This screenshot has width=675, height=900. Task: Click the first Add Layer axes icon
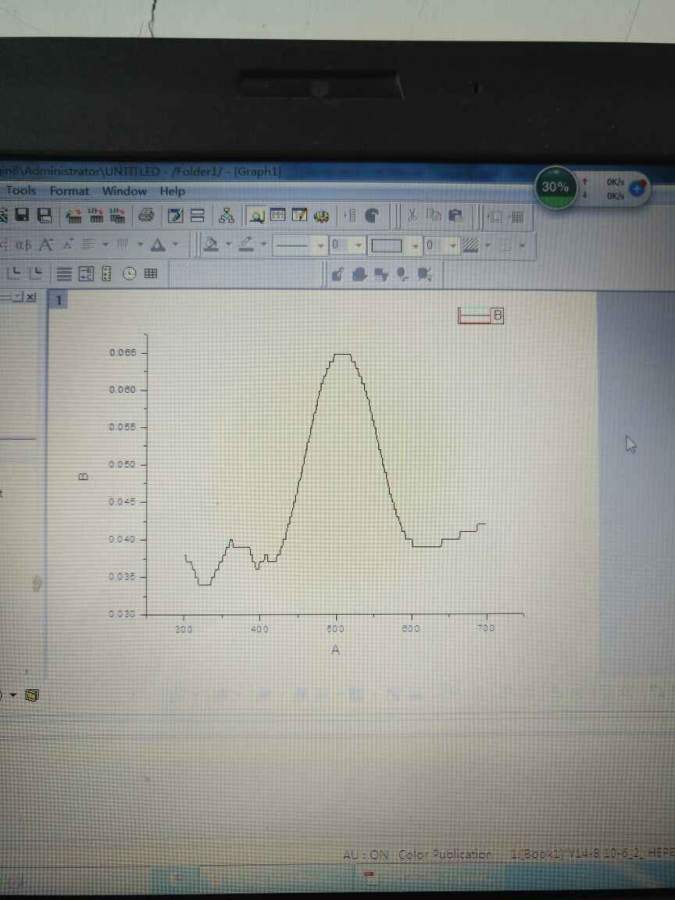[x=14, y=274]
